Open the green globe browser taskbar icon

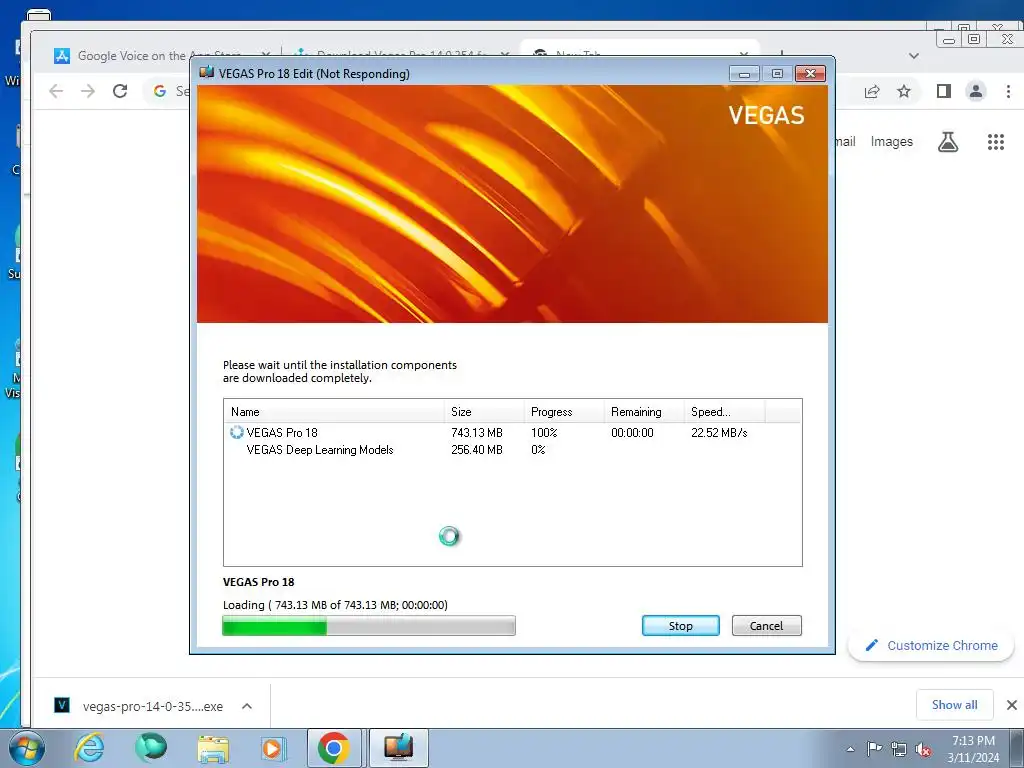coord(151,748)
